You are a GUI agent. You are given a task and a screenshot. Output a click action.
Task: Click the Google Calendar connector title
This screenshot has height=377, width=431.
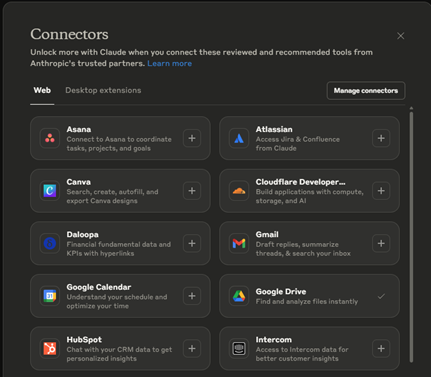tap(99, 287)
